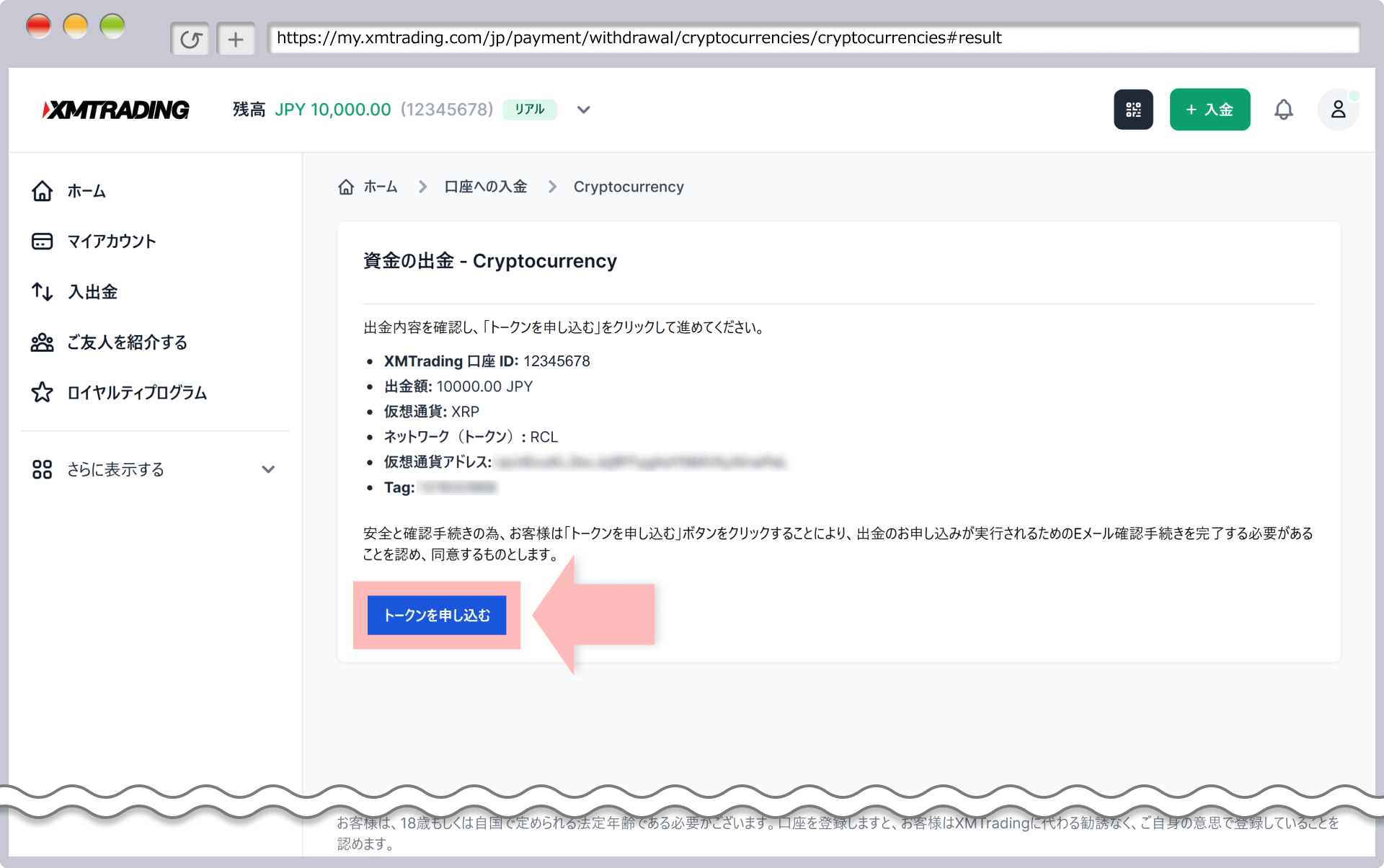Click the breadcrumb home icon

coord(346,187)
